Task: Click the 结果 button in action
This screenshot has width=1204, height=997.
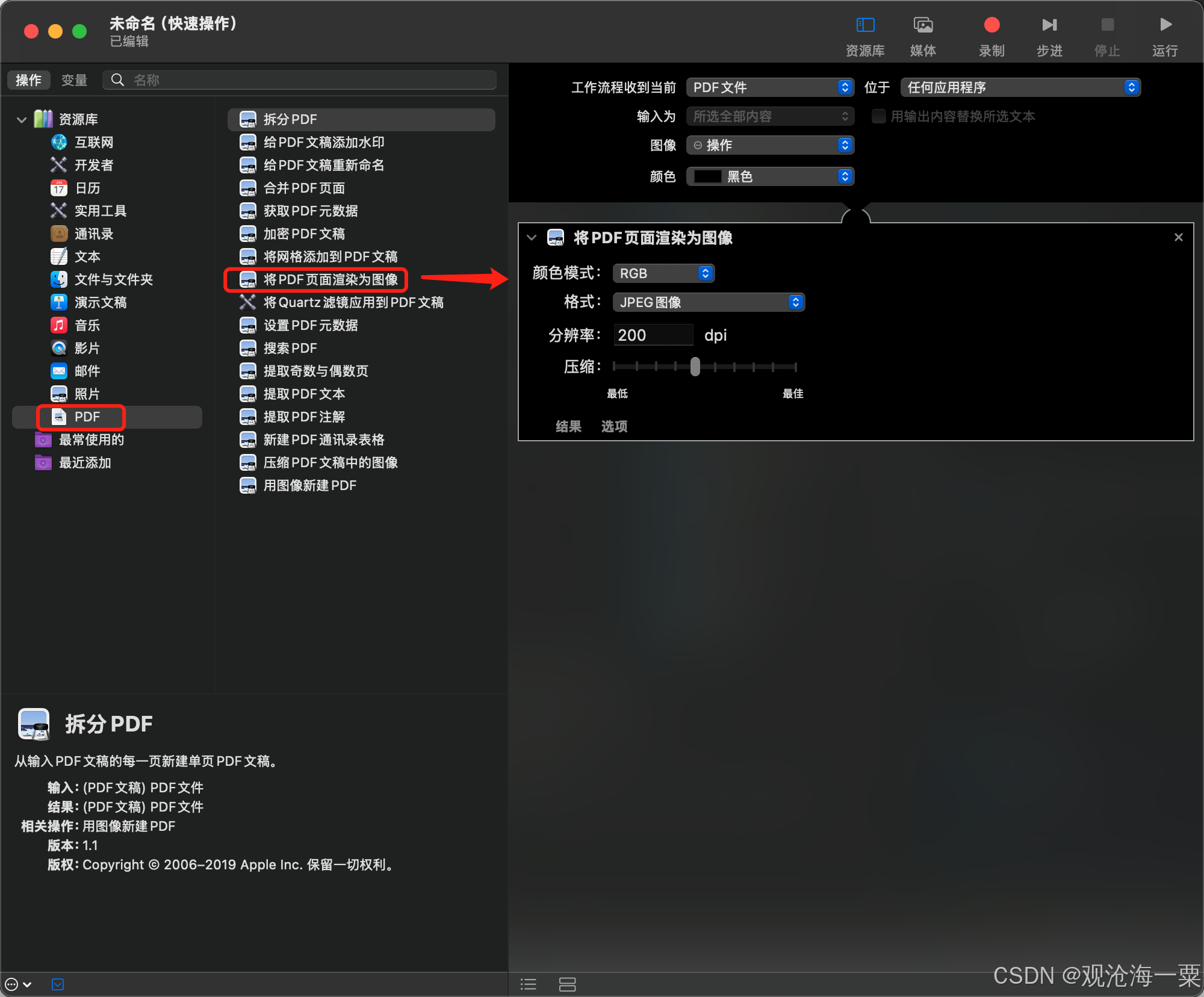Action: (x=568, y=426)
